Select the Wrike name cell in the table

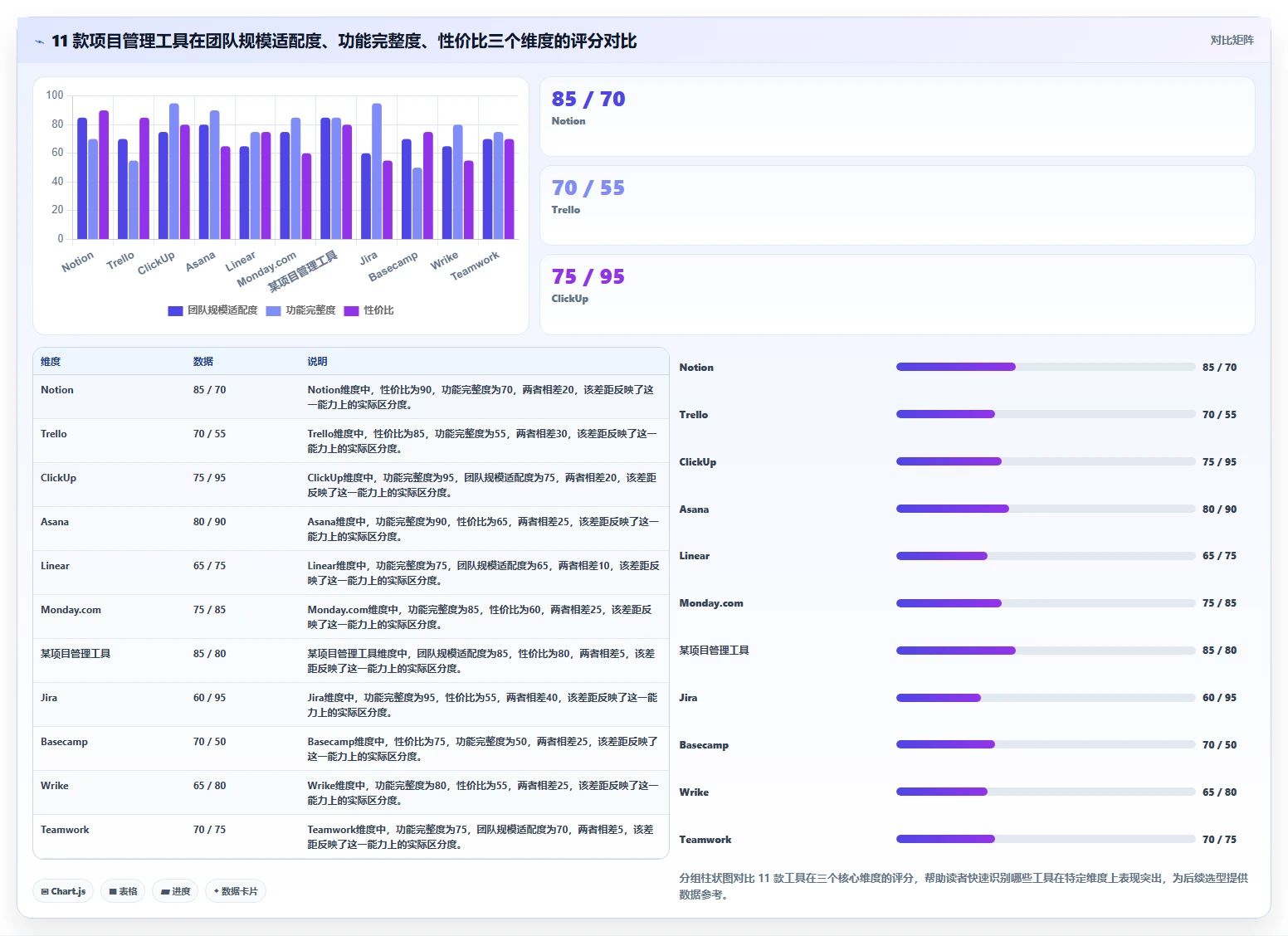110,792
